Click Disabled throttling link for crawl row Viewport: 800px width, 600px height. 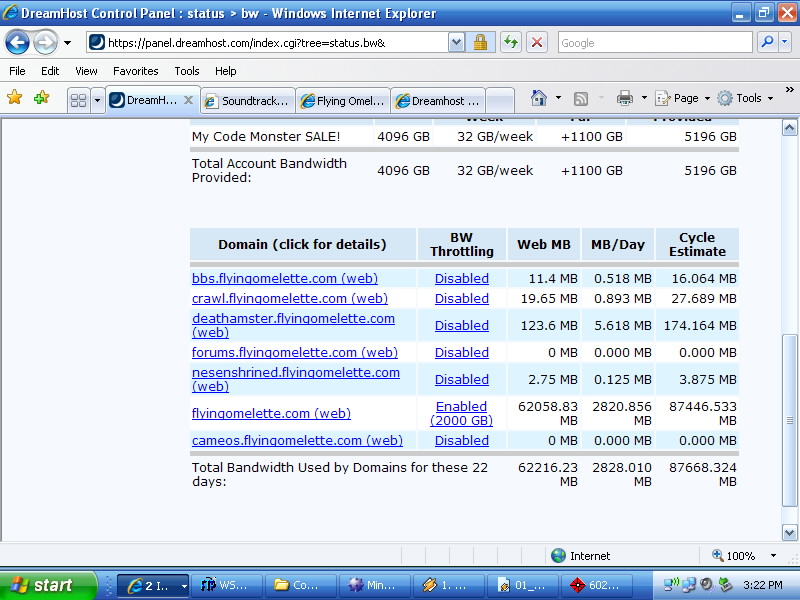click(462, 298)
